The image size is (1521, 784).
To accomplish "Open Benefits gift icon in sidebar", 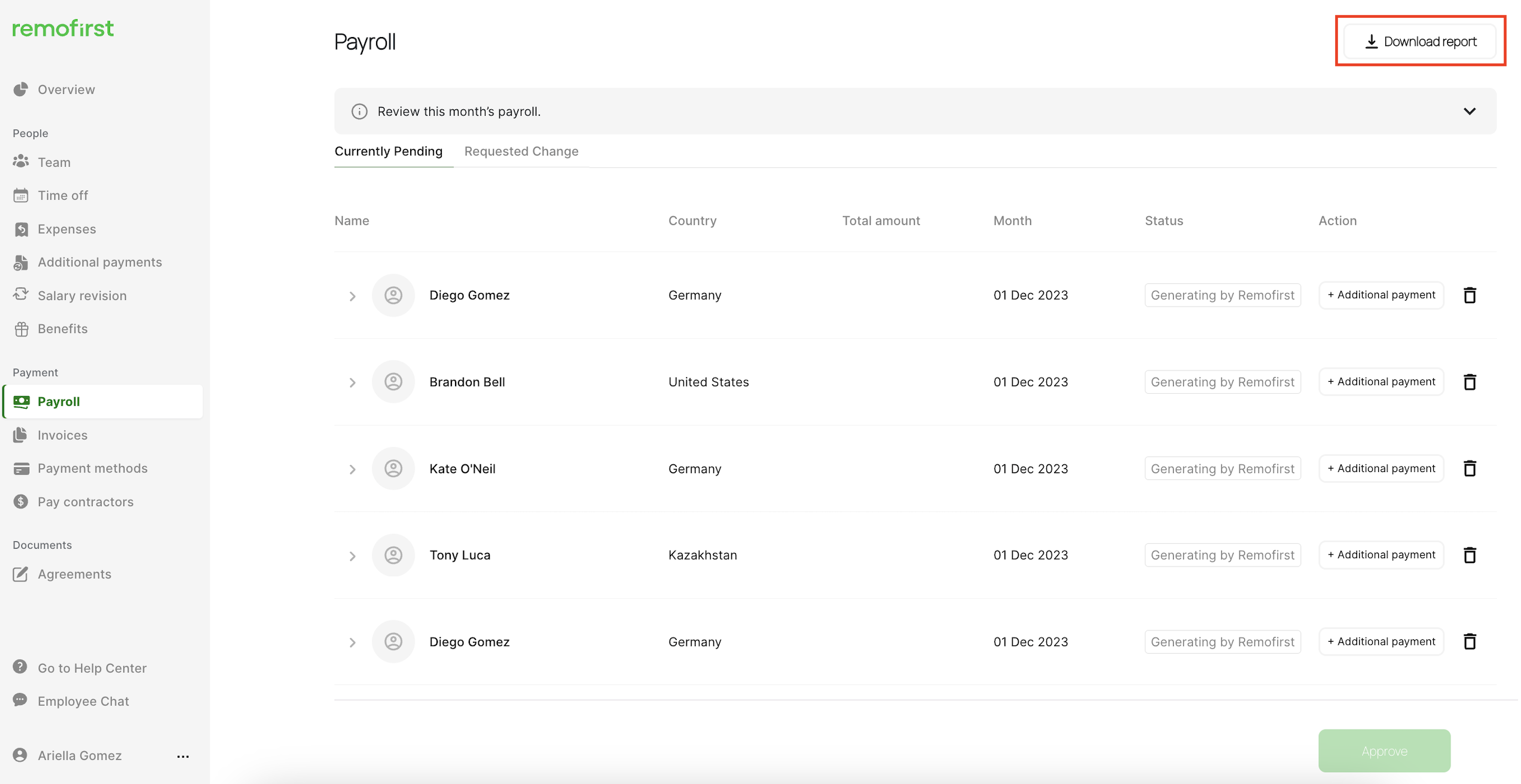I will coord(21,329).
